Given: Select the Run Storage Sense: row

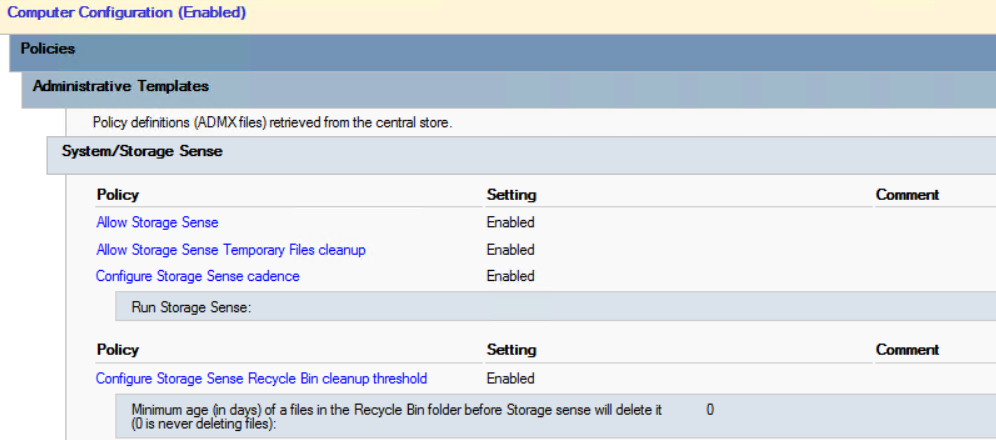Looking at the screenshot, I should coord(555,307).
